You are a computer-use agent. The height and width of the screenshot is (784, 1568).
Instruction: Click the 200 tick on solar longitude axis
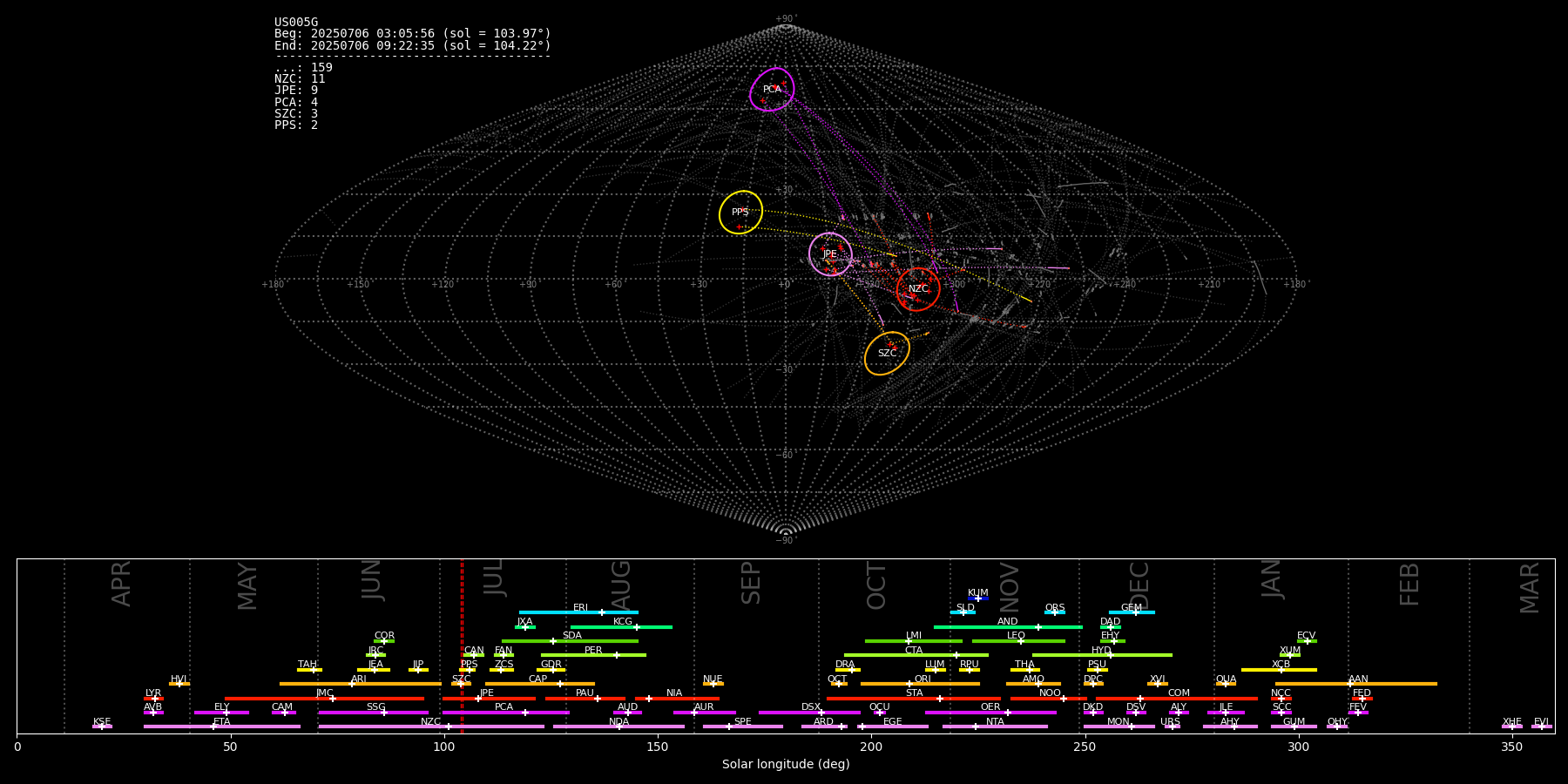tap(871, 747)
